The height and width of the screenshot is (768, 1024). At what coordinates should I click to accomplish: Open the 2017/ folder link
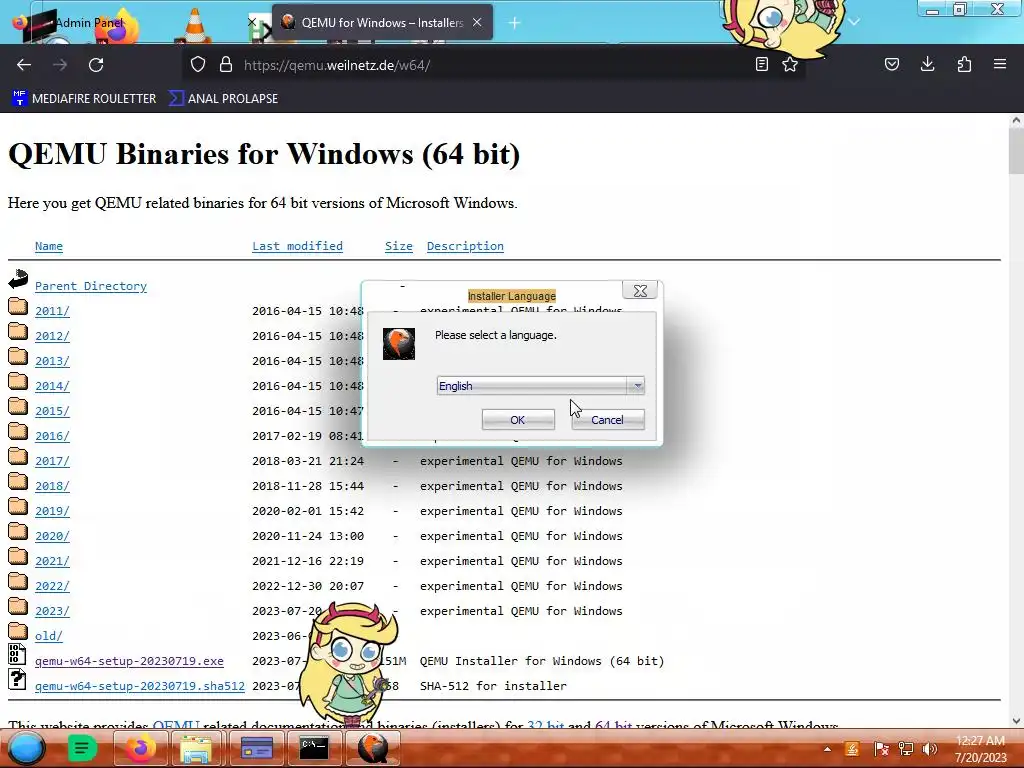click(x=52, y=461)
